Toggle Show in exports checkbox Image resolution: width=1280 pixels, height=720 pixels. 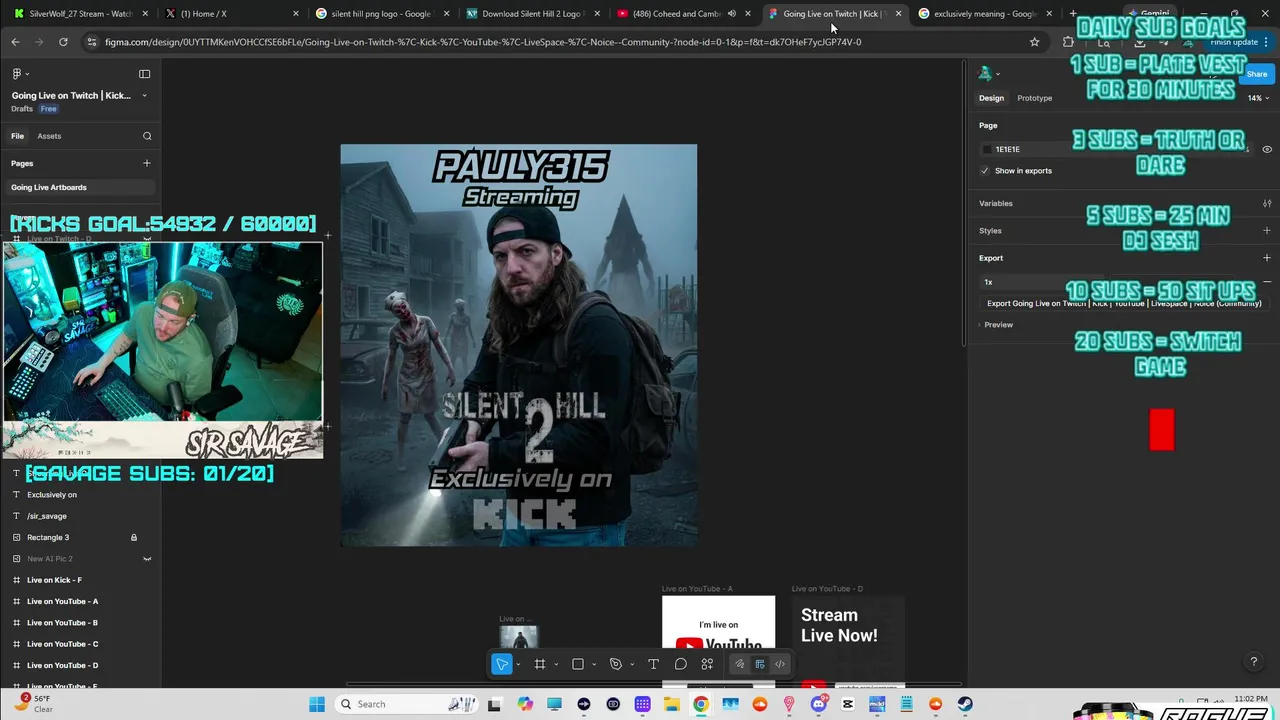(985, 171)
